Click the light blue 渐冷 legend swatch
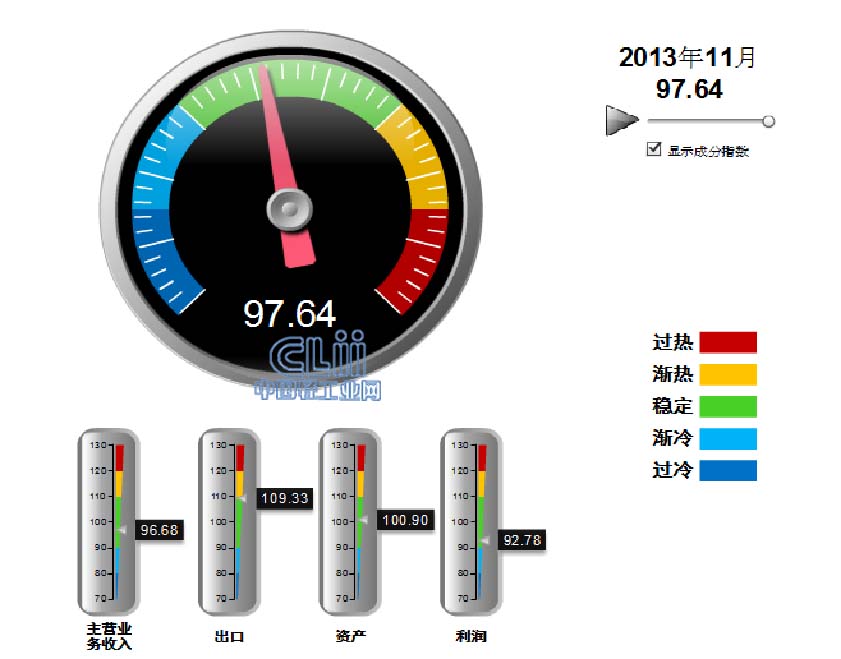 [x=727, y=438]
